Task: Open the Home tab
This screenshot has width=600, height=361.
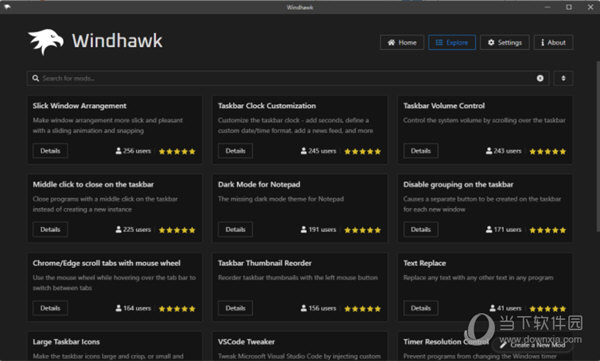Action: click(402, 42)
